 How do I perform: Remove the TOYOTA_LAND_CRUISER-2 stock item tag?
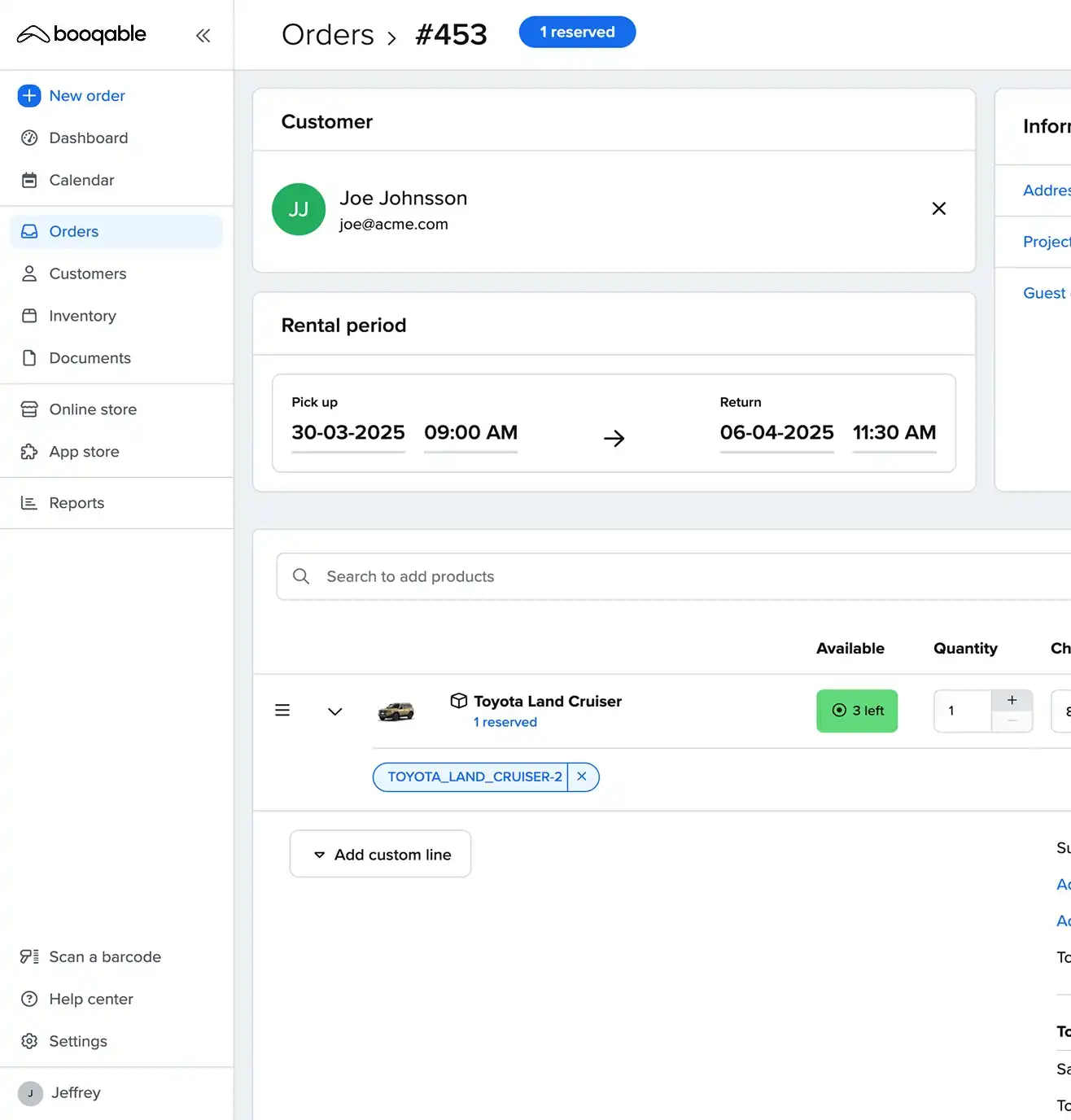tap(582, 777)
